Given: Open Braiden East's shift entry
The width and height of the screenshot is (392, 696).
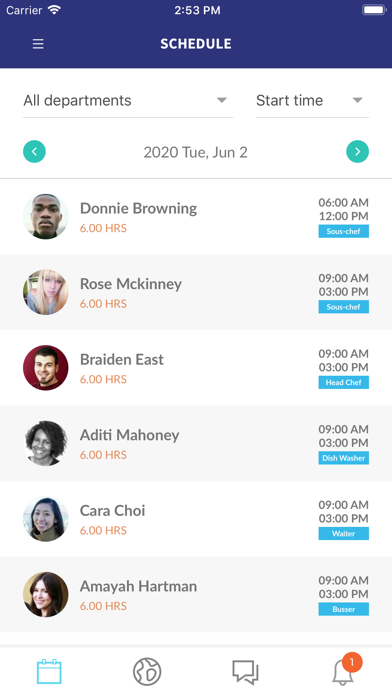Looking at the screenshot, I should 196,368.
